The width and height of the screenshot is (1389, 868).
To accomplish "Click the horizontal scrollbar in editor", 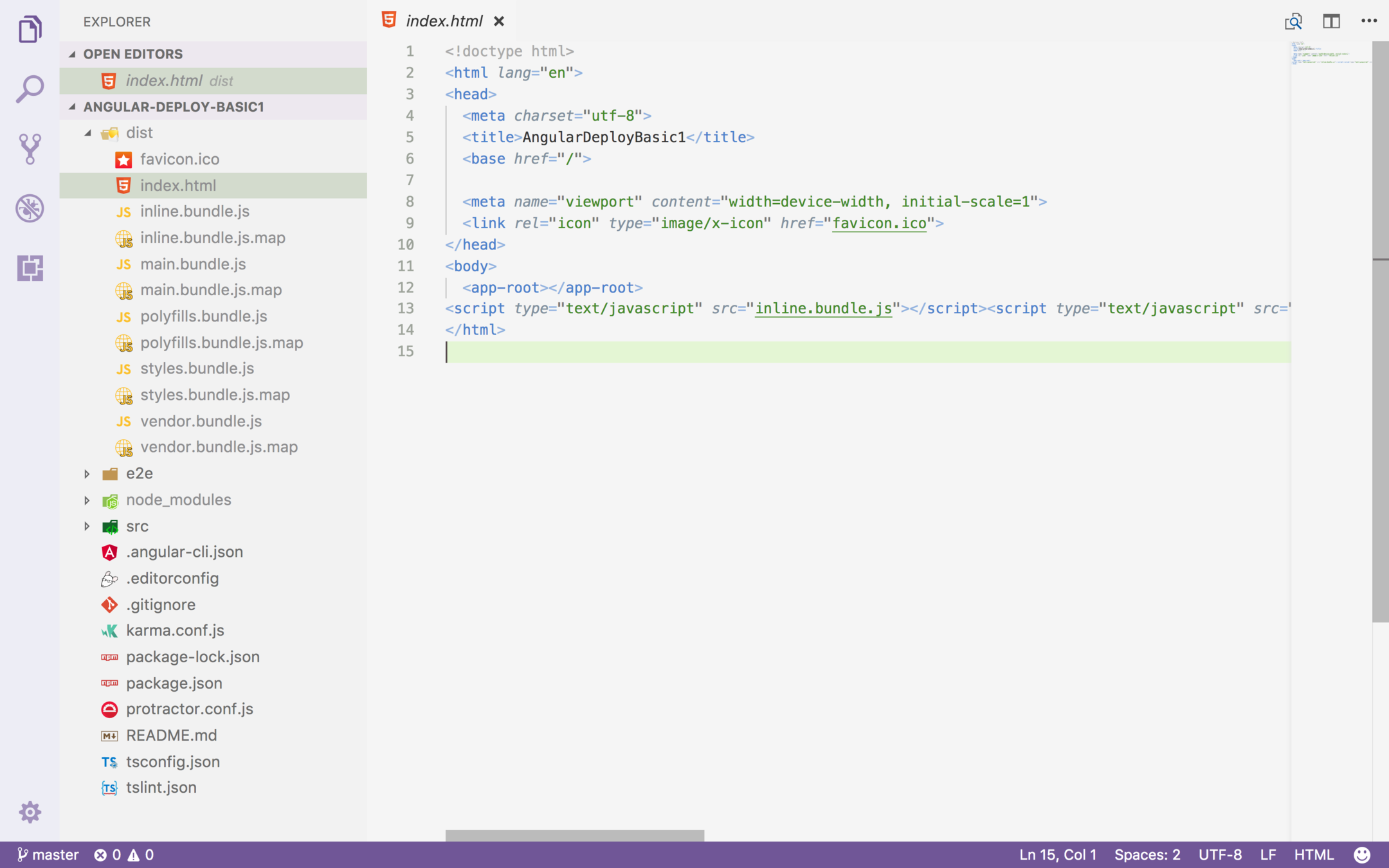I will (574, 835).
